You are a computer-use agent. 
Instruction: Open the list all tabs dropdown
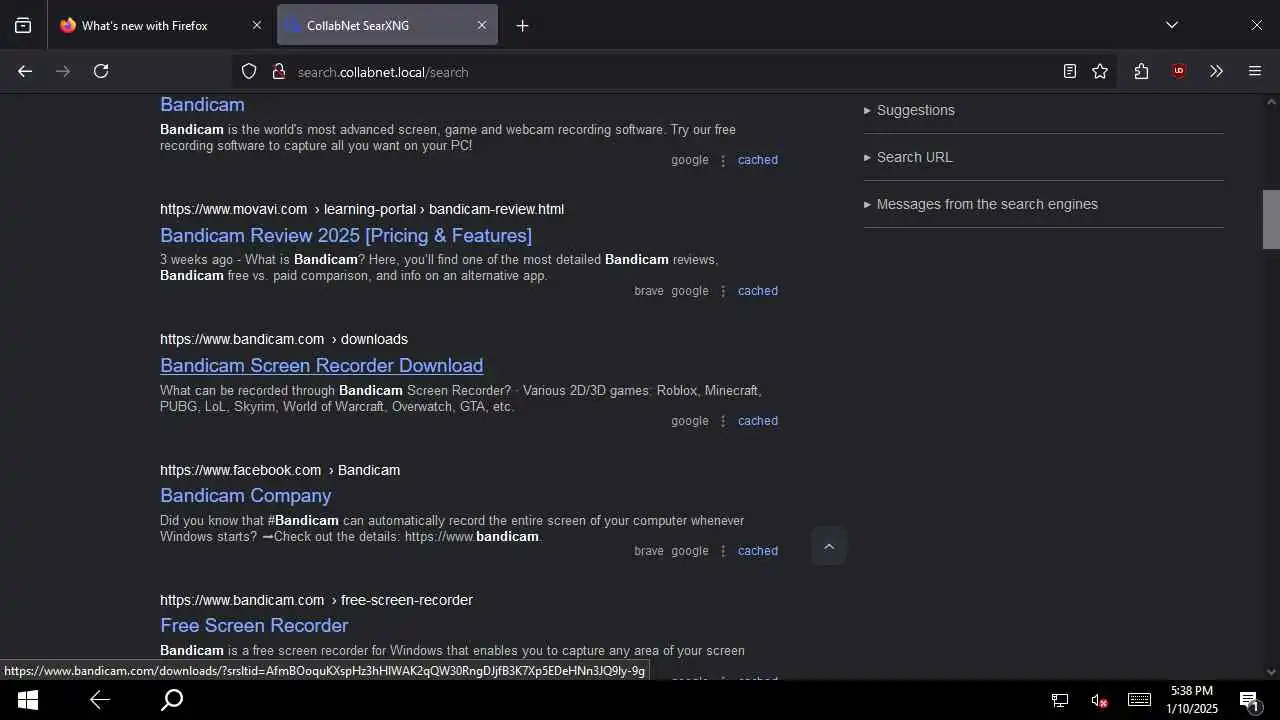tap(1172, 26)
